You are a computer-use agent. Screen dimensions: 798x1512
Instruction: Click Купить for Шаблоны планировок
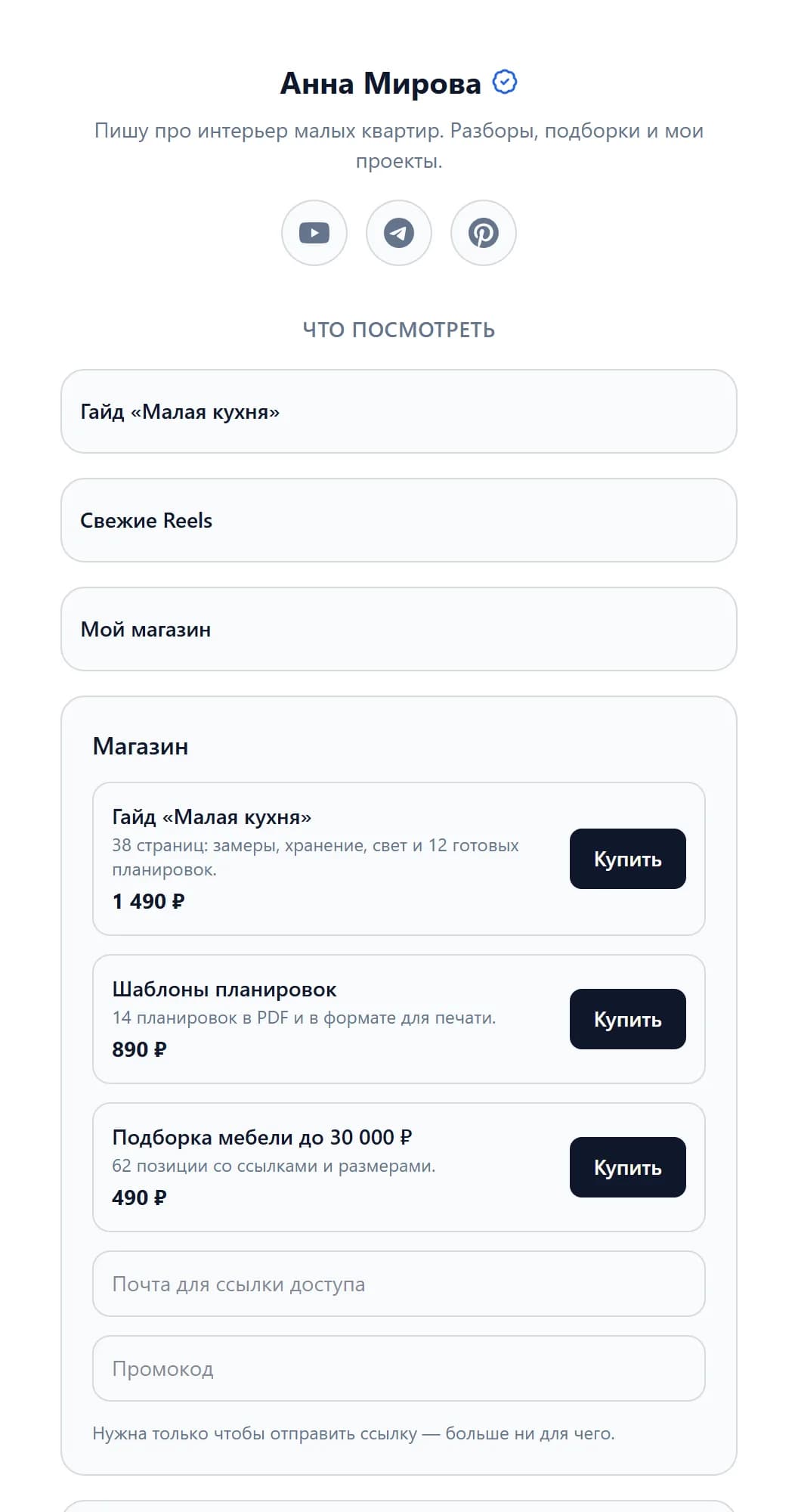tap(627, 1019)
